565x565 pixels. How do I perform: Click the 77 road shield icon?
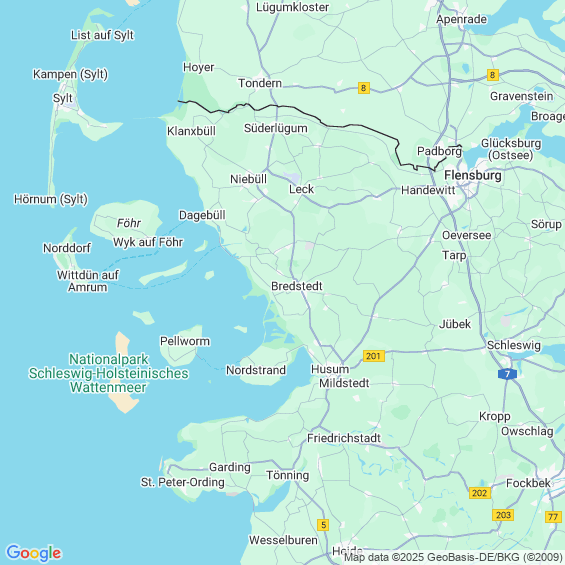click(x=553, y=517)
